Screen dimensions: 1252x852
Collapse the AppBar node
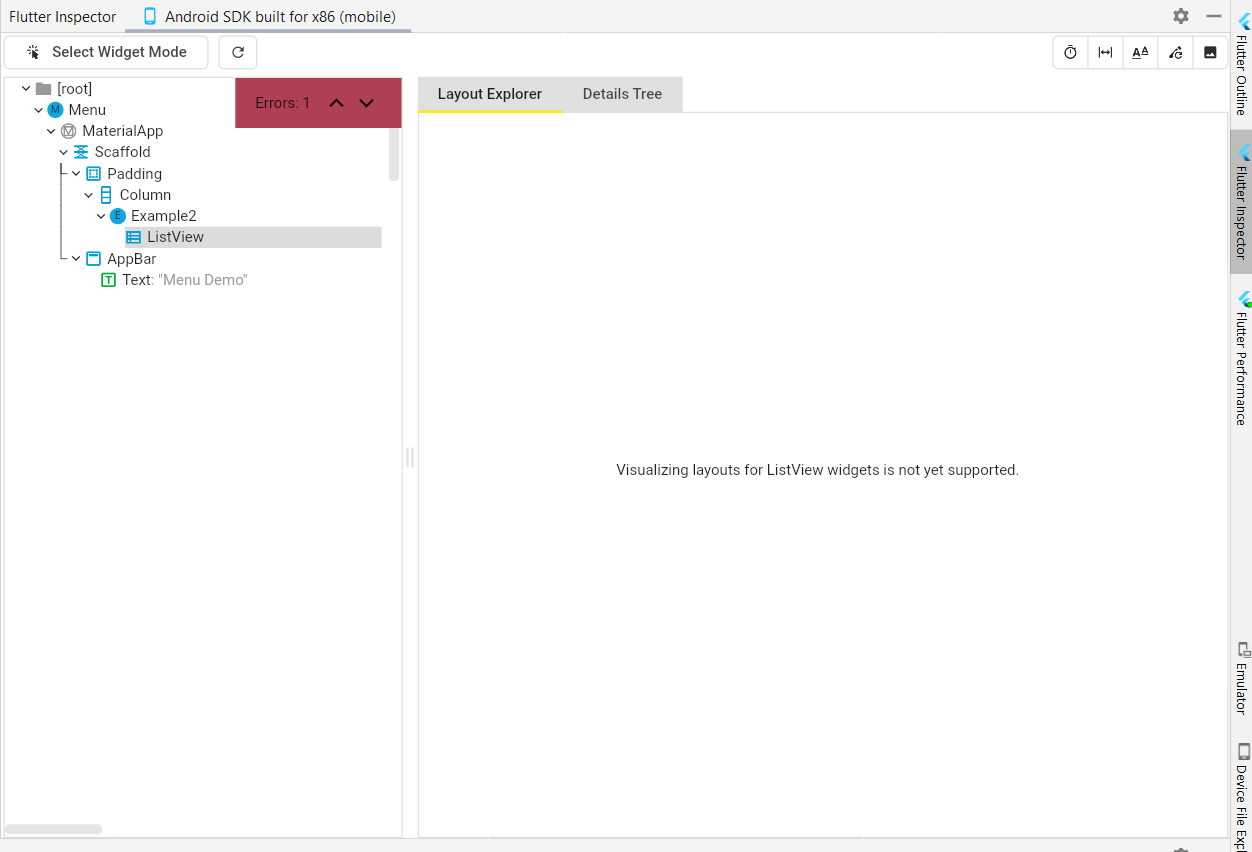pyautogui.click(x=75, y=258)
